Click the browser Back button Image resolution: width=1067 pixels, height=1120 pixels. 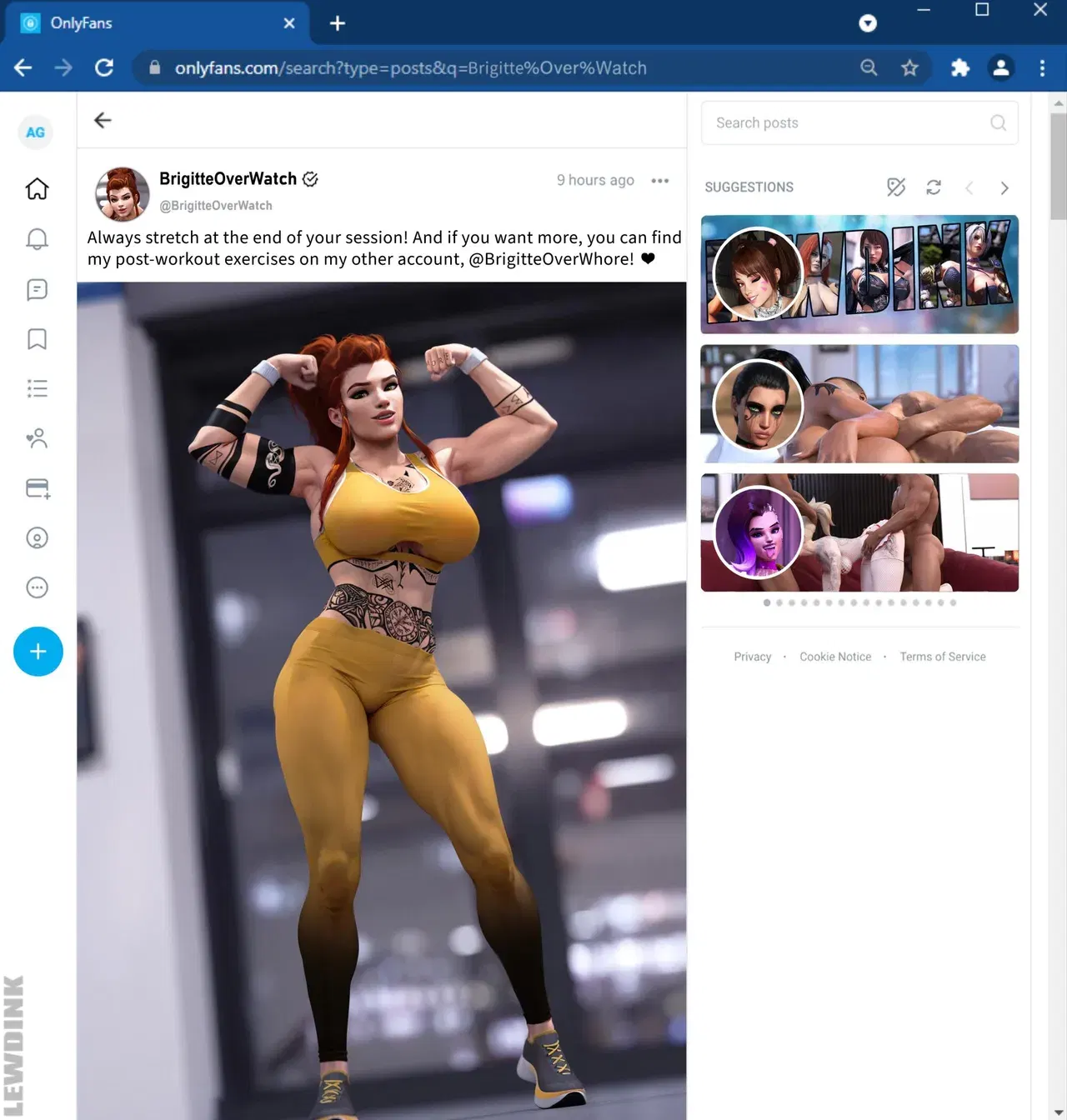pos(23,67)
